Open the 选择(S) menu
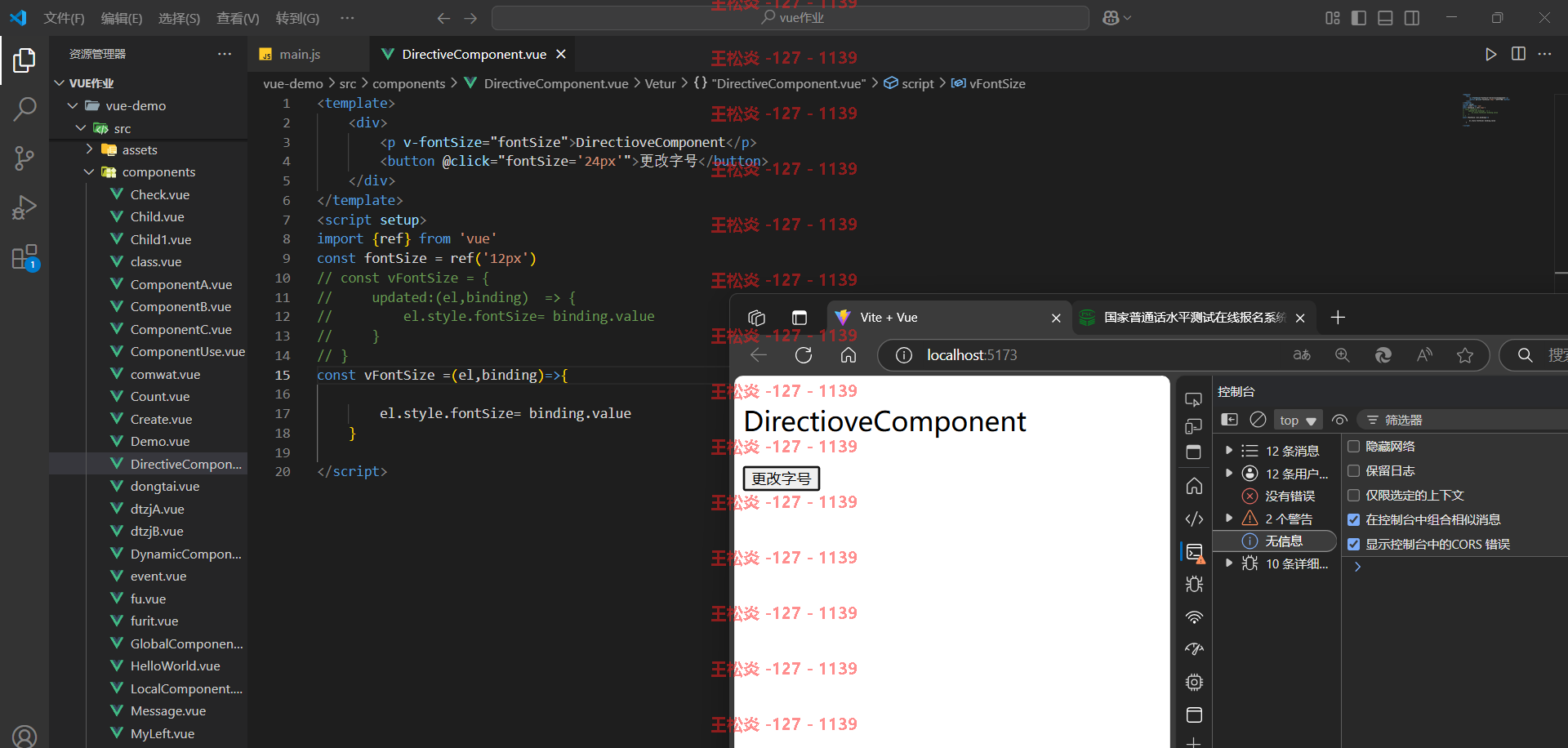Viewport: 1568px width, 748px height. pos(179,18)
